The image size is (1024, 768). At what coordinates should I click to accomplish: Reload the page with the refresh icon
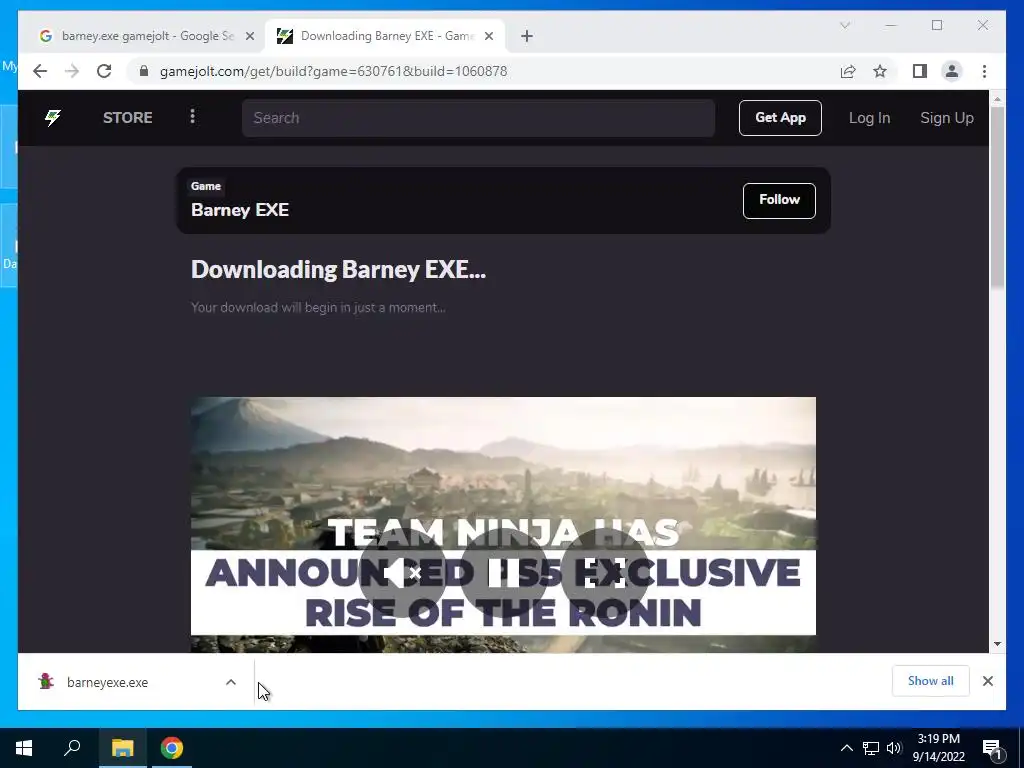[x=104, y=71]
